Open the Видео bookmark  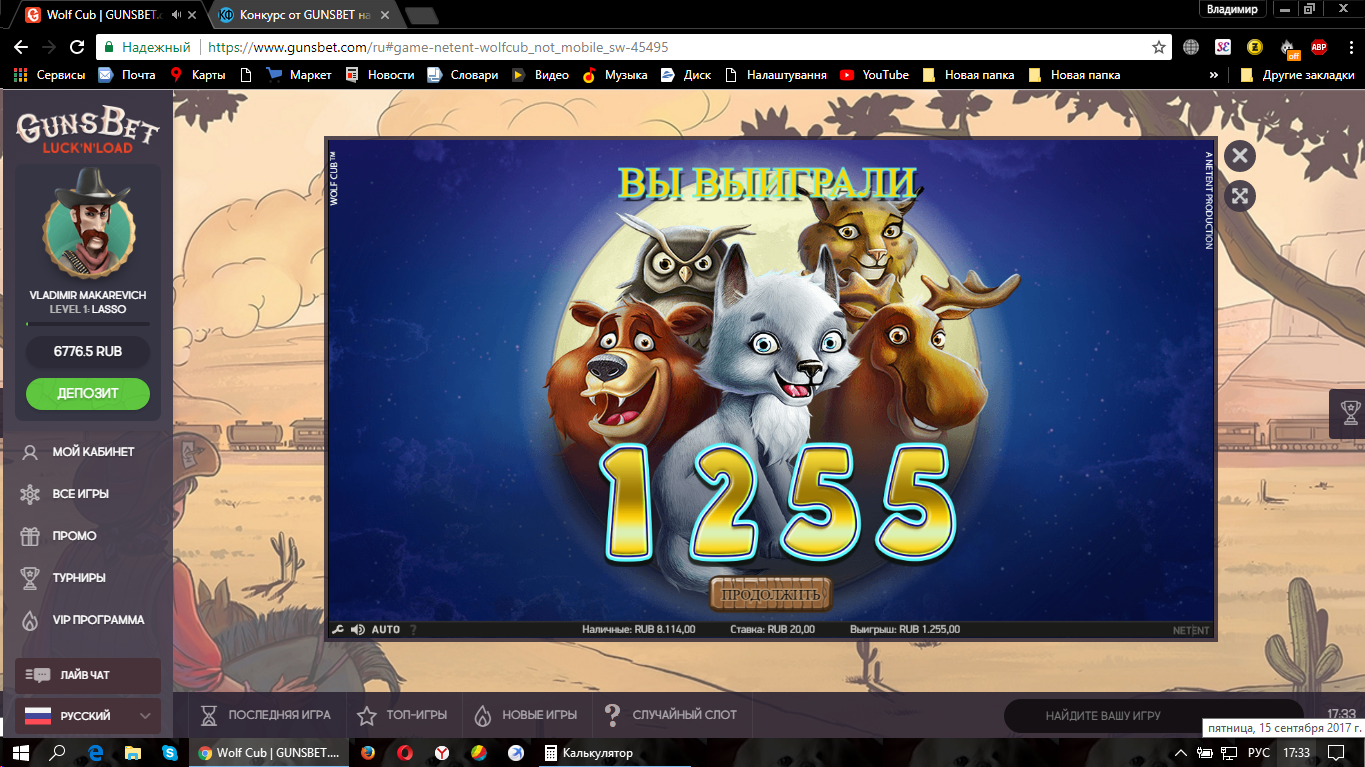point(540,75)
